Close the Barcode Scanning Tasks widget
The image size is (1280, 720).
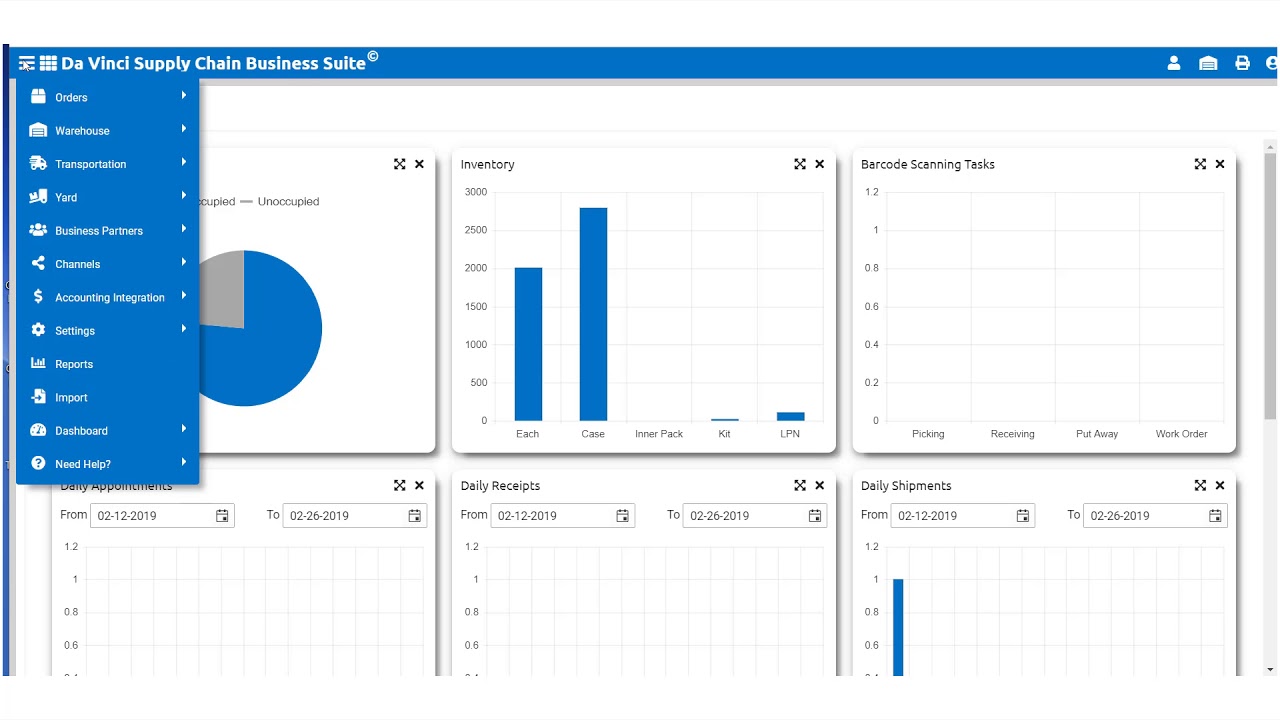coord(1220,164)
